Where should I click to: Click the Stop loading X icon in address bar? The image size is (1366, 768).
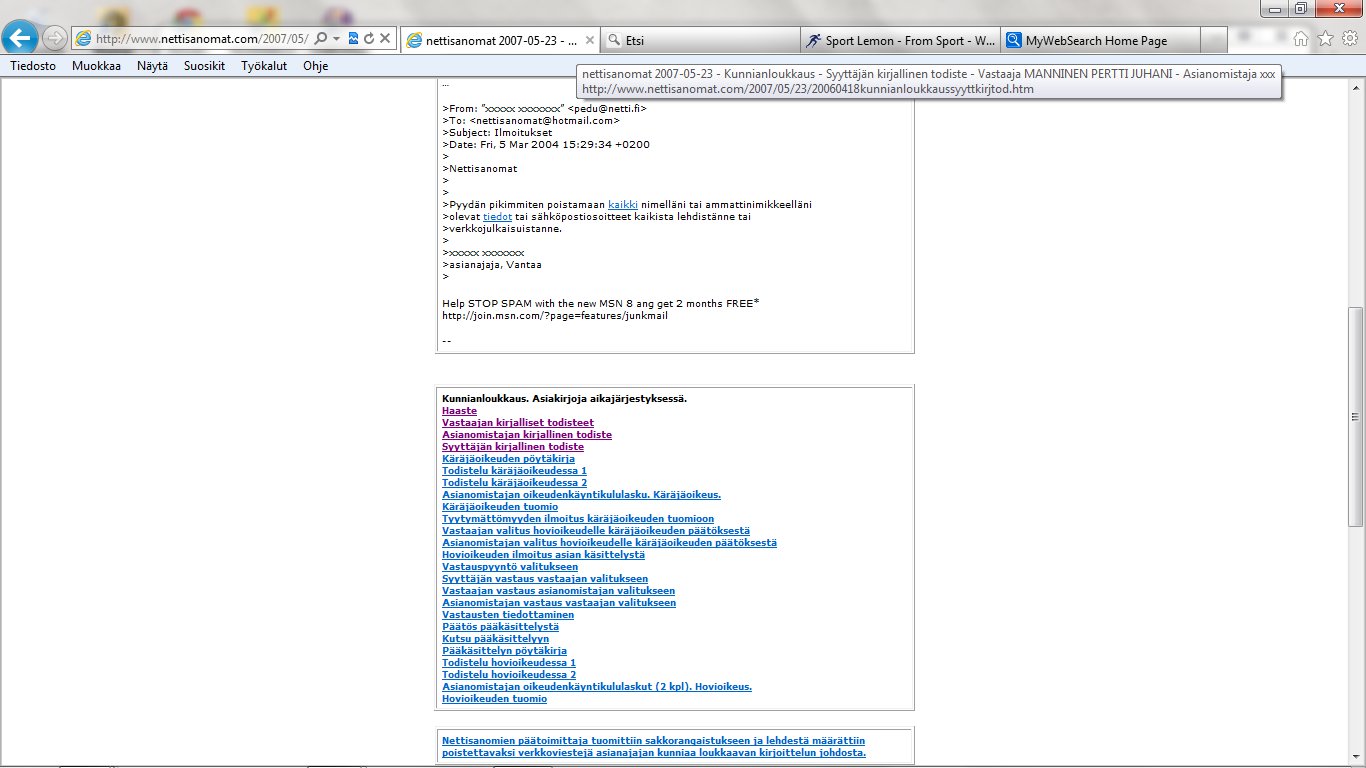(385, 38)
